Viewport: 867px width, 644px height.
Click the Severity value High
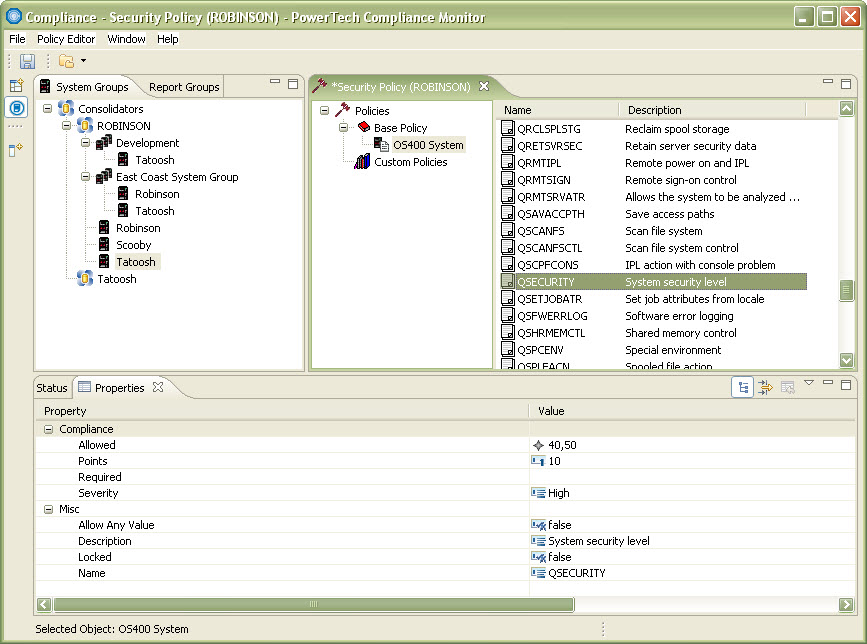point(558,493)
